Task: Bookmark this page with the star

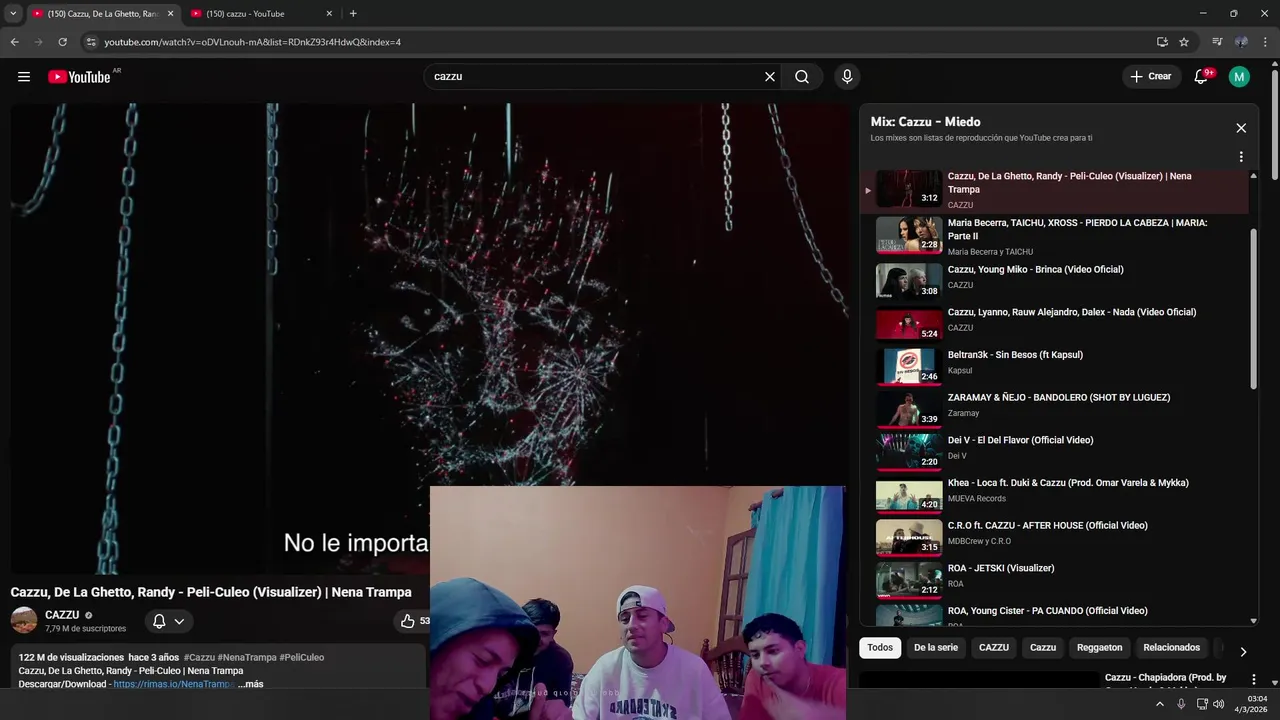Action: coord(1184,42)
